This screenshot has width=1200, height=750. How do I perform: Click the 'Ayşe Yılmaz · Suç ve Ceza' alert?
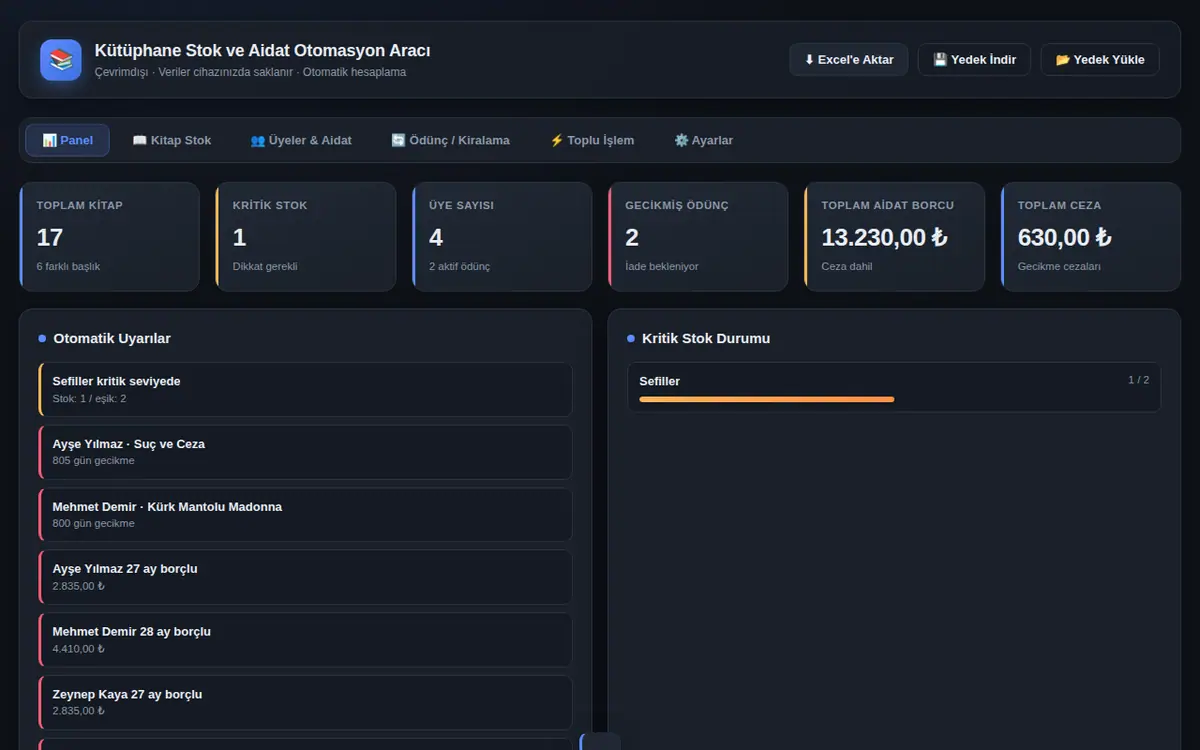click(x=305, y=452)
